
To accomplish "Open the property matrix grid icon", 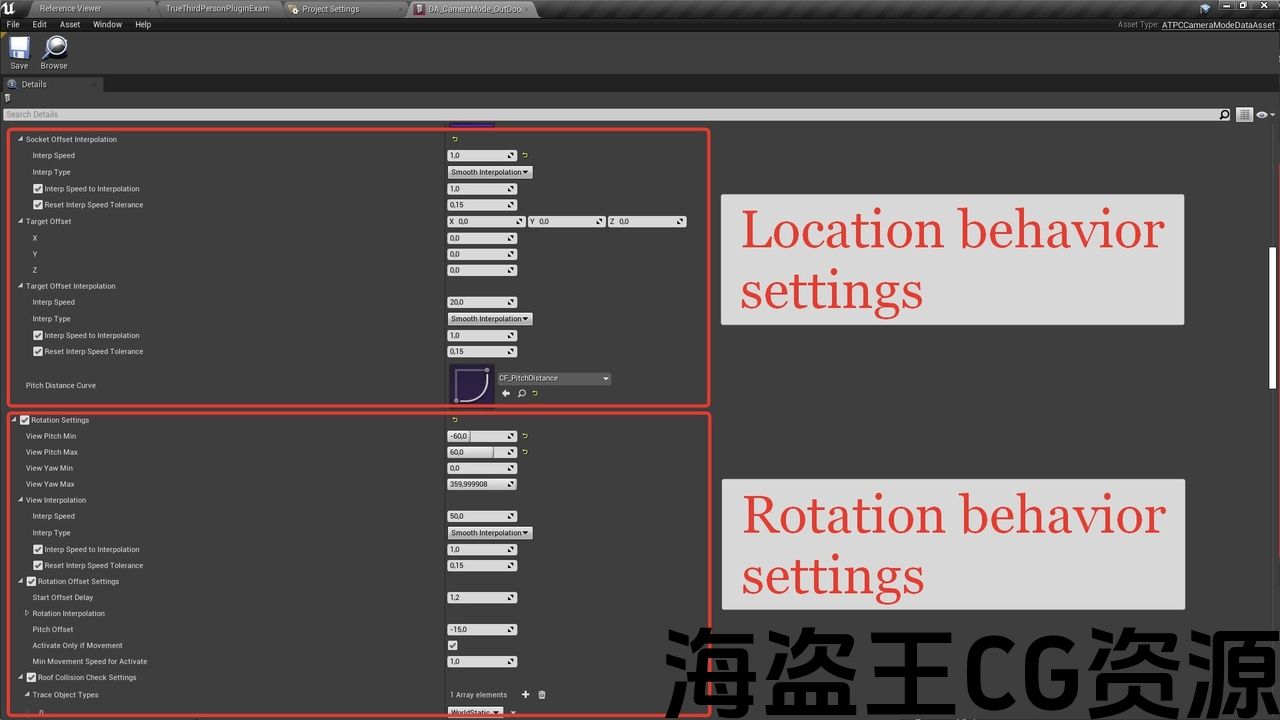I will click(x=1244, y=115).
